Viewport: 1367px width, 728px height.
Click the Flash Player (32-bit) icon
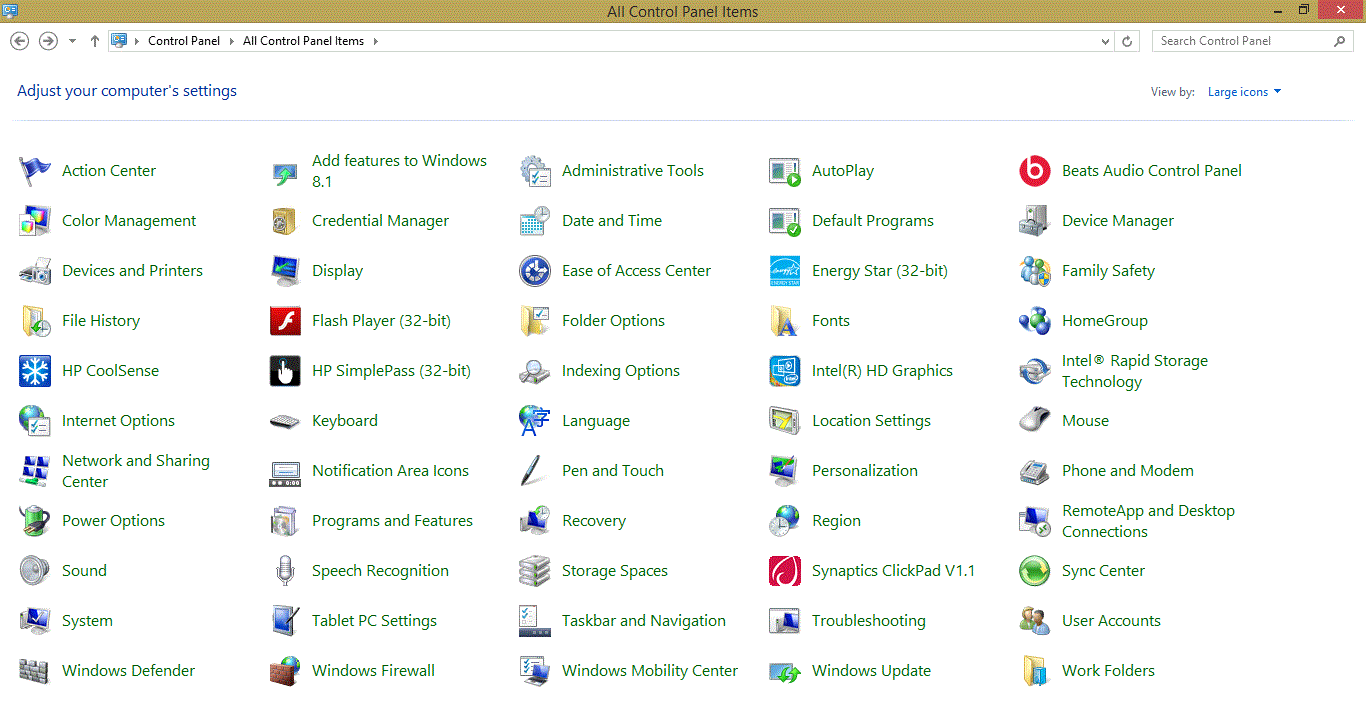click(x=285, y=321)
